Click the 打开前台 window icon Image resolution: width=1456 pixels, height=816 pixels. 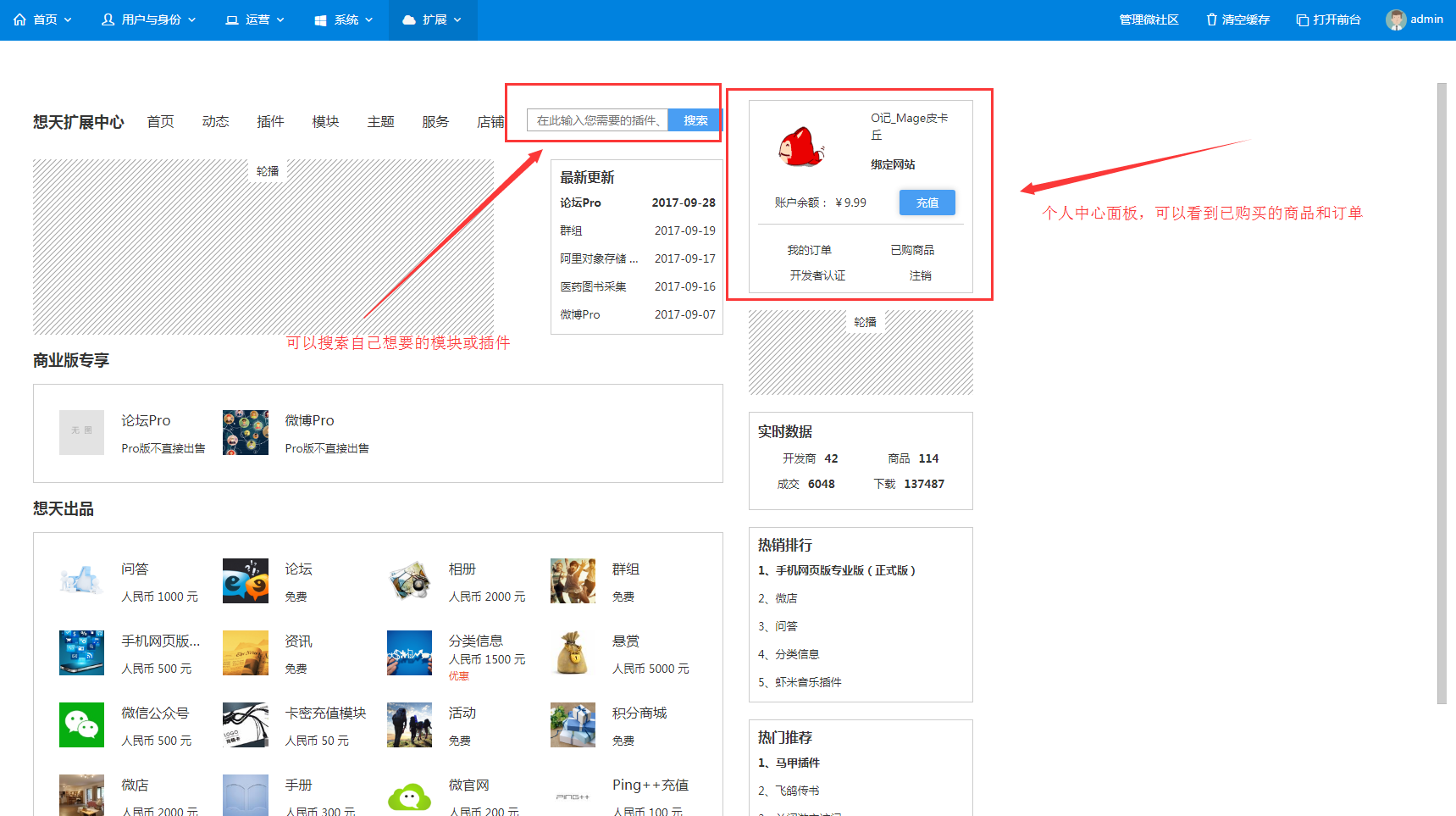tap(1303, 19)
